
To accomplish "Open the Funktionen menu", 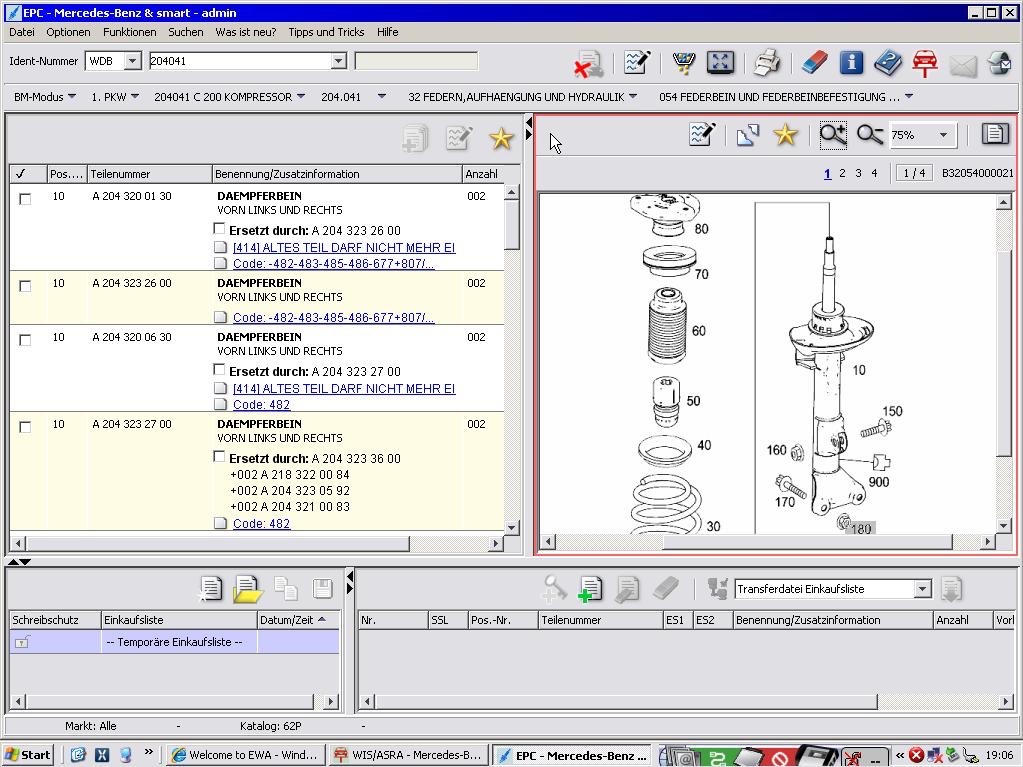I will (129, 32).
